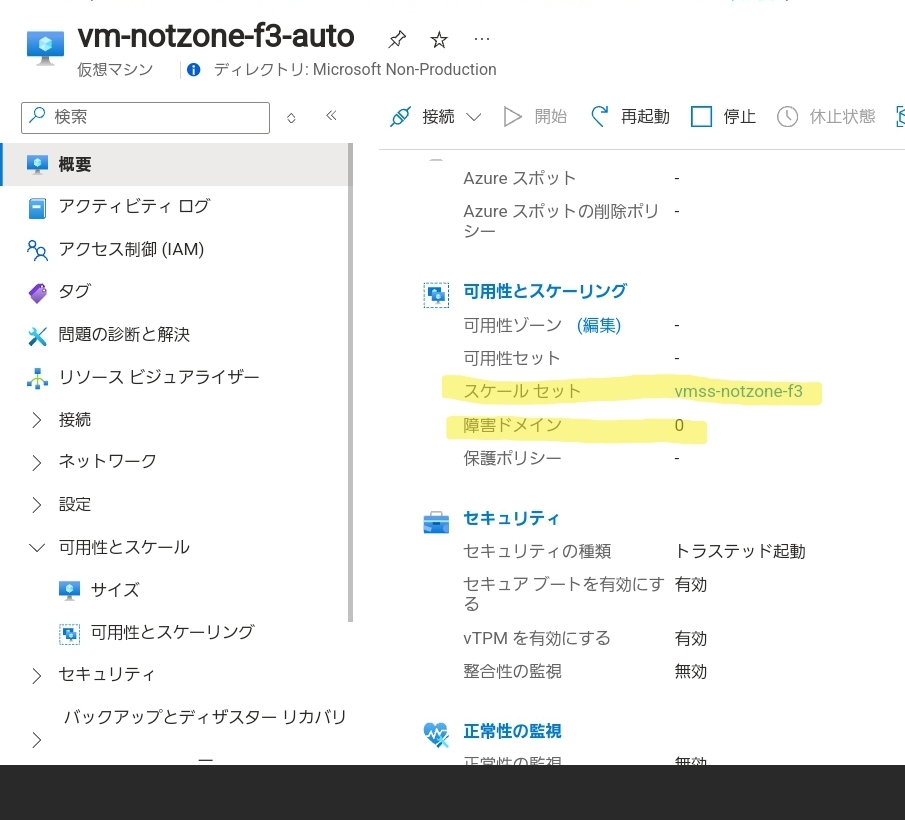Click the サイズ monitor icon
The width and height of the screenshot is (905, 820).
coord(69,590)
